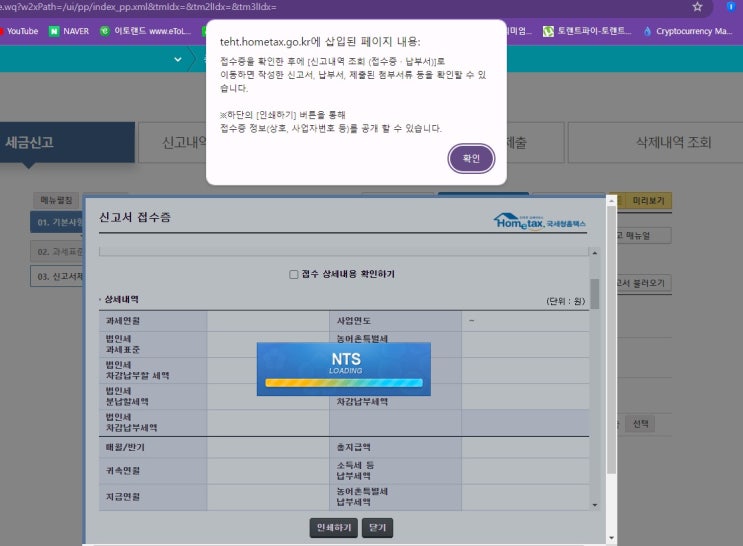Click the 귀속연월 row label
This screenshot has height=546, width=743.
123,471
